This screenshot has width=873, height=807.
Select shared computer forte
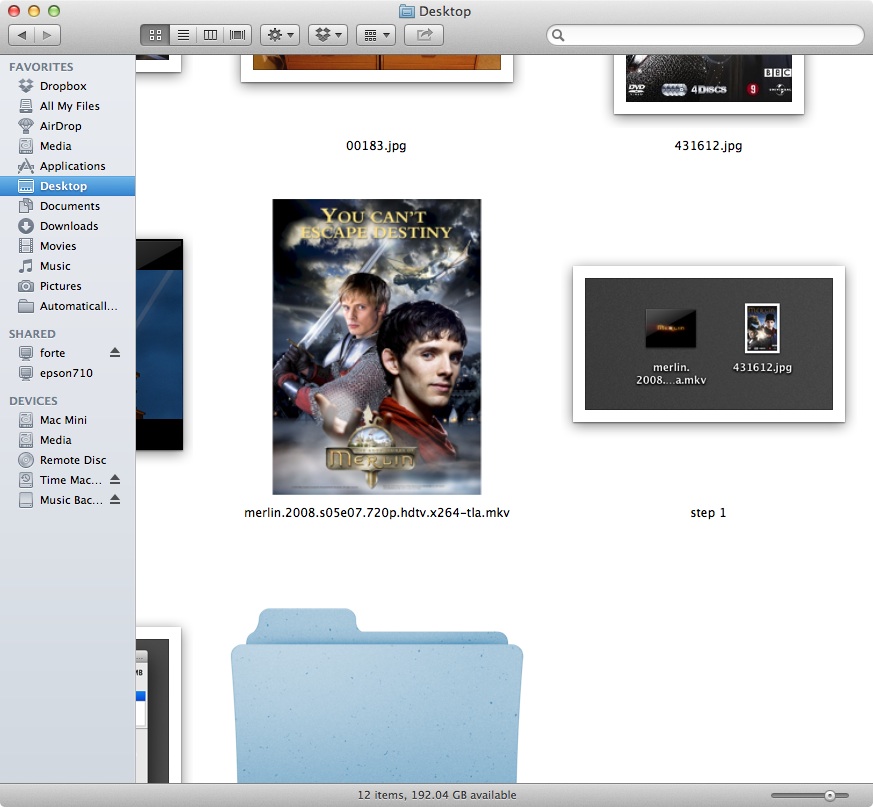[x=52, y=353]
